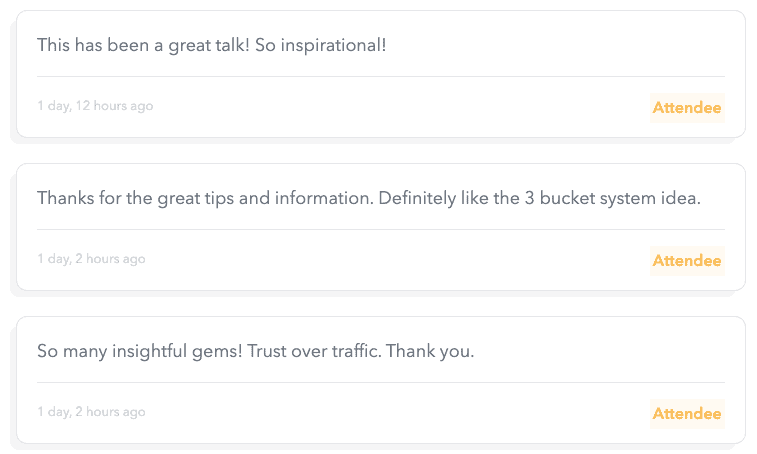Click the divider line in the great talk comment
757x454 pixels.
pyautogui.click(x=380, y=77)
